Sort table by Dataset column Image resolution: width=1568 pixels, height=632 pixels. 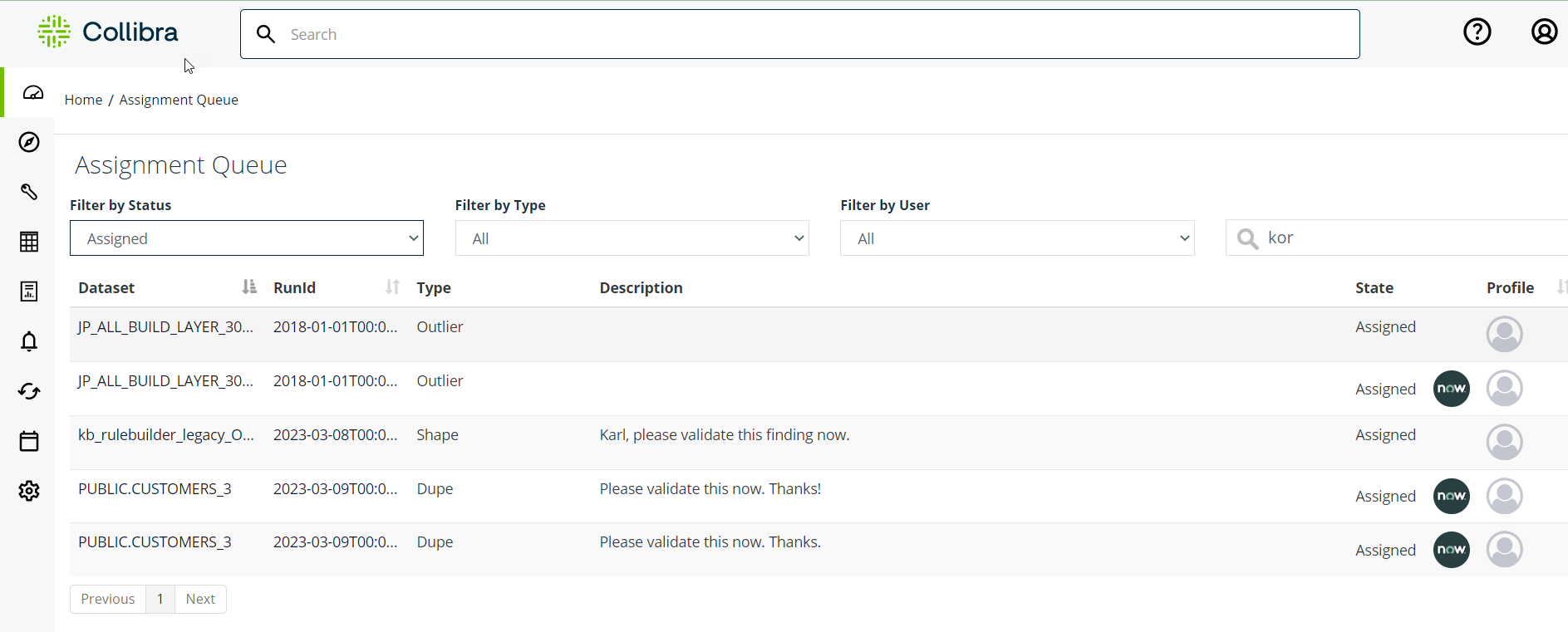point(248,287)
